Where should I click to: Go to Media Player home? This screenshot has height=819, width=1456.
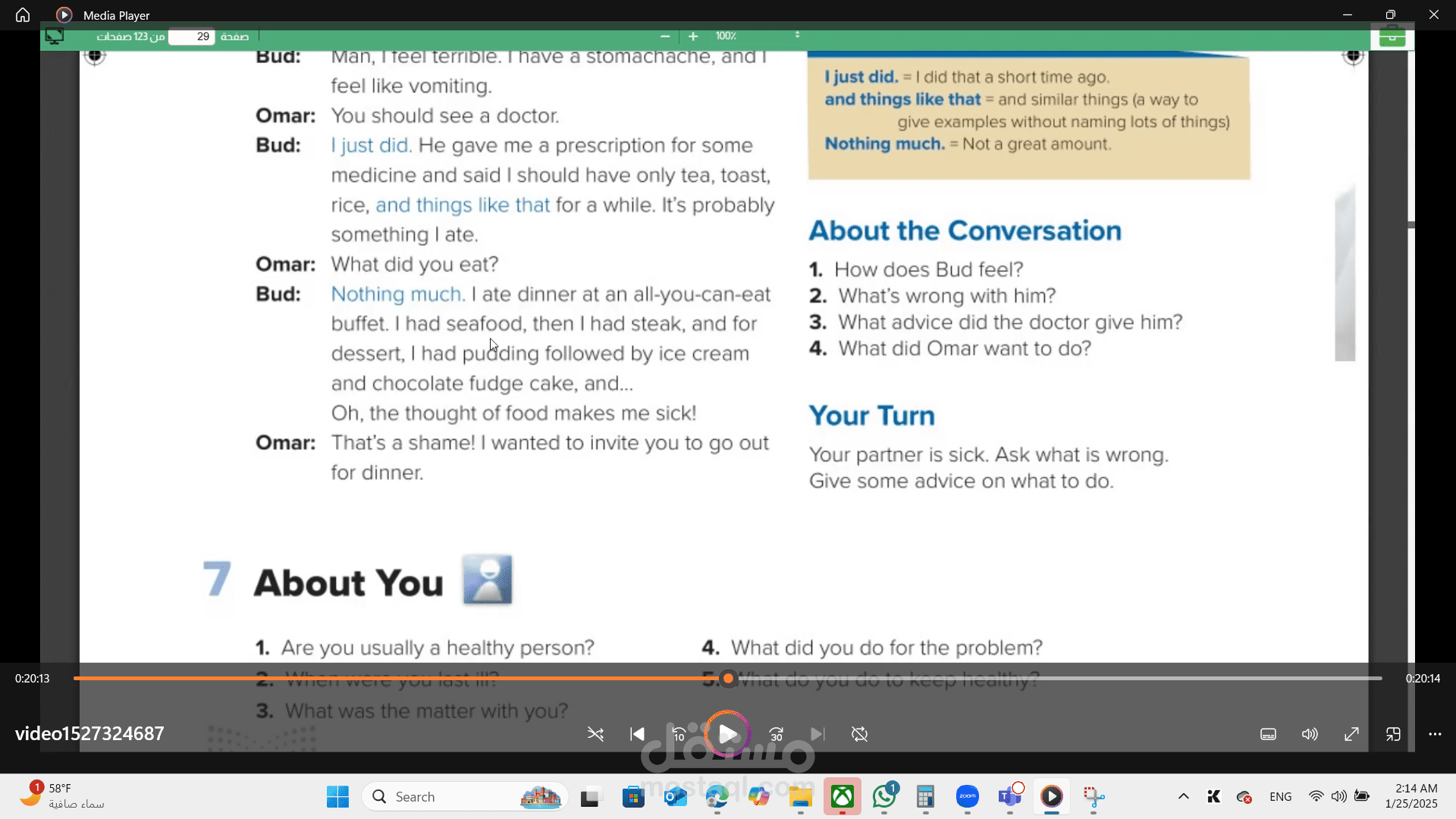pos(23,14)
